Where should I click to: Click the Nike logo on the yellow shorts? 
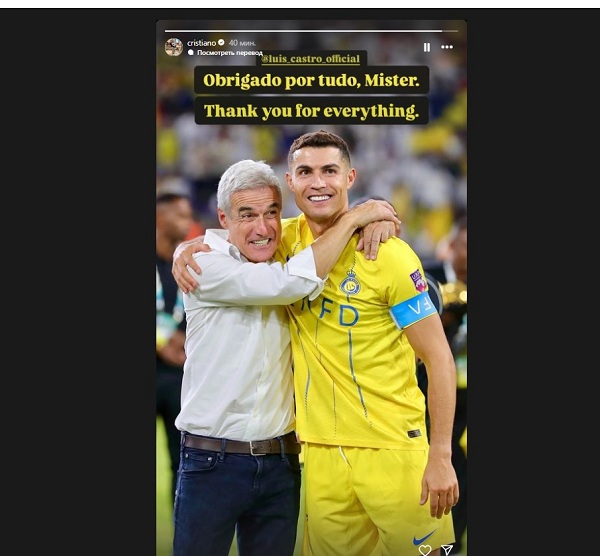click(x=424, y=537)
